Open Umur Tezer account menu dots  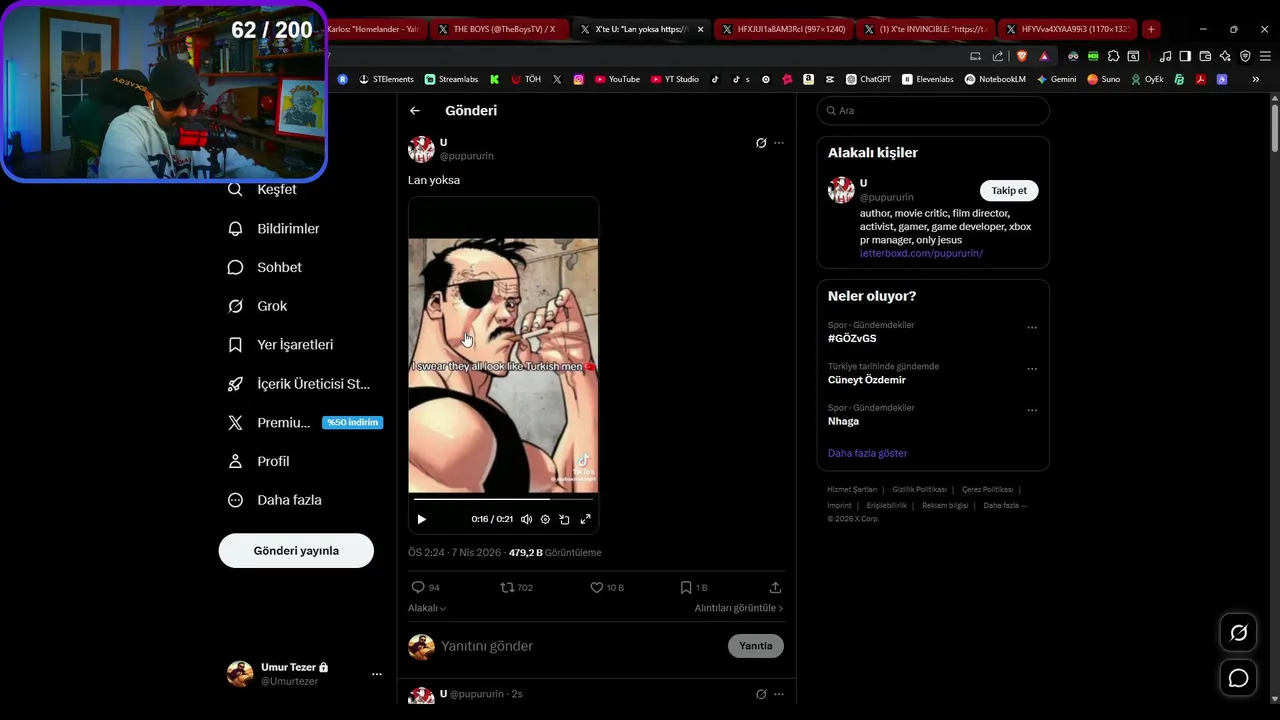click(377, 674)
